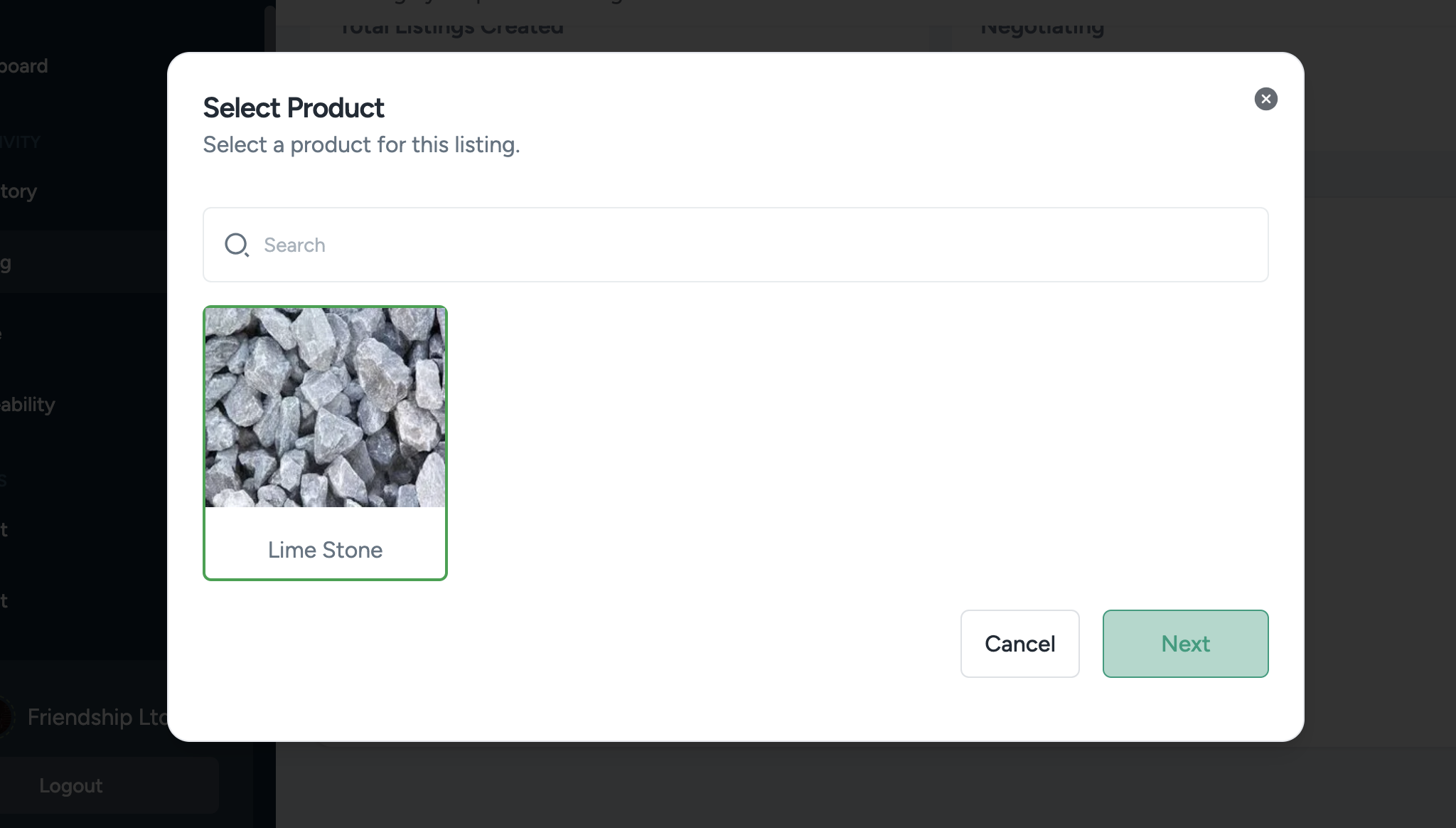The width and height of the screenshot is (1456, 828).
Task: Open the sidebar item ending in 'ability'
Action: click(x=28, y=405)
